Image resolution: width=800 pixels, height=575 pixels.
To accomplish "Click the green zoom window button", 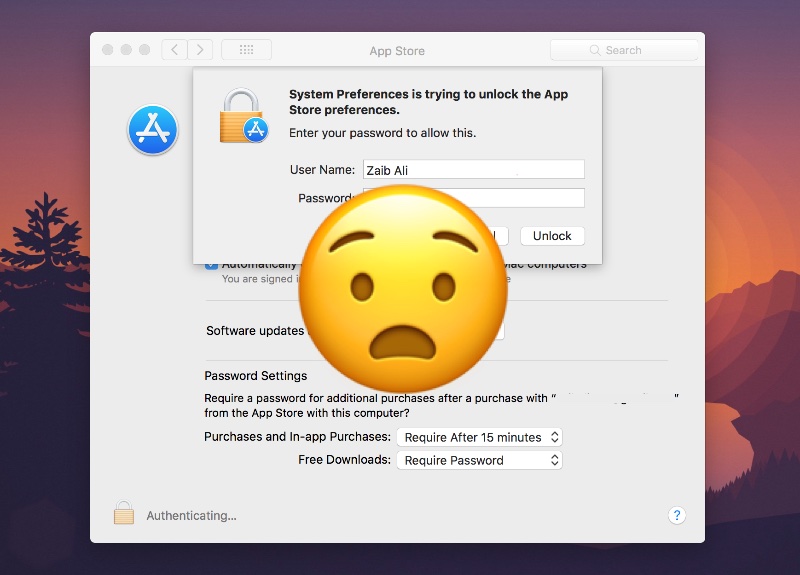I will click(144, 49).
